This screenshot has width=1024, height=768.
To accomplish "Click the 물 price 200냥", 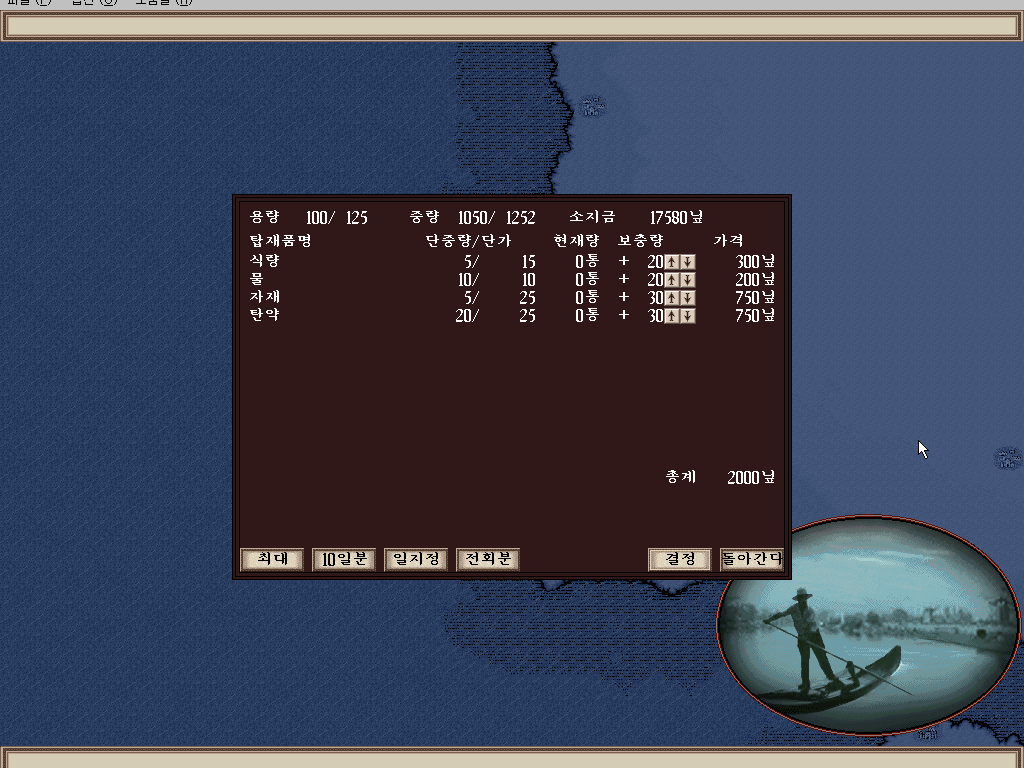I will pos(756,280).
